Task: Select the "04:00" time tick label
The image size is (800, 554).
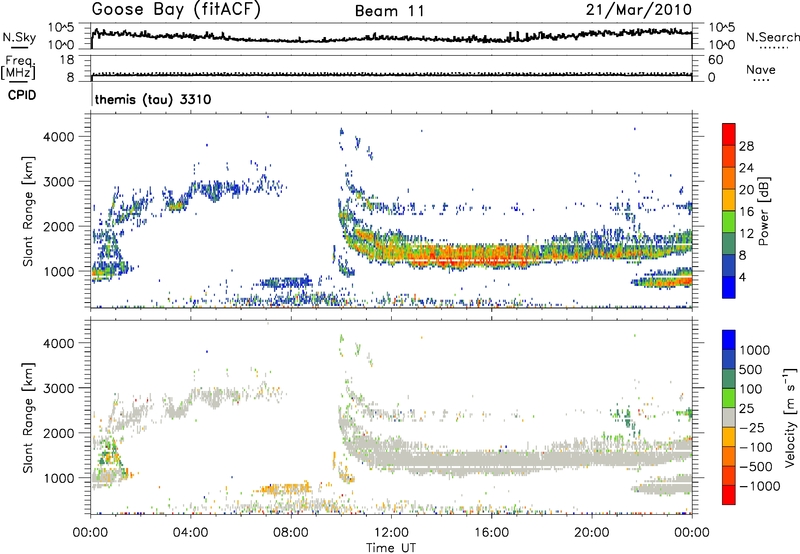Action: pos(190,533)
